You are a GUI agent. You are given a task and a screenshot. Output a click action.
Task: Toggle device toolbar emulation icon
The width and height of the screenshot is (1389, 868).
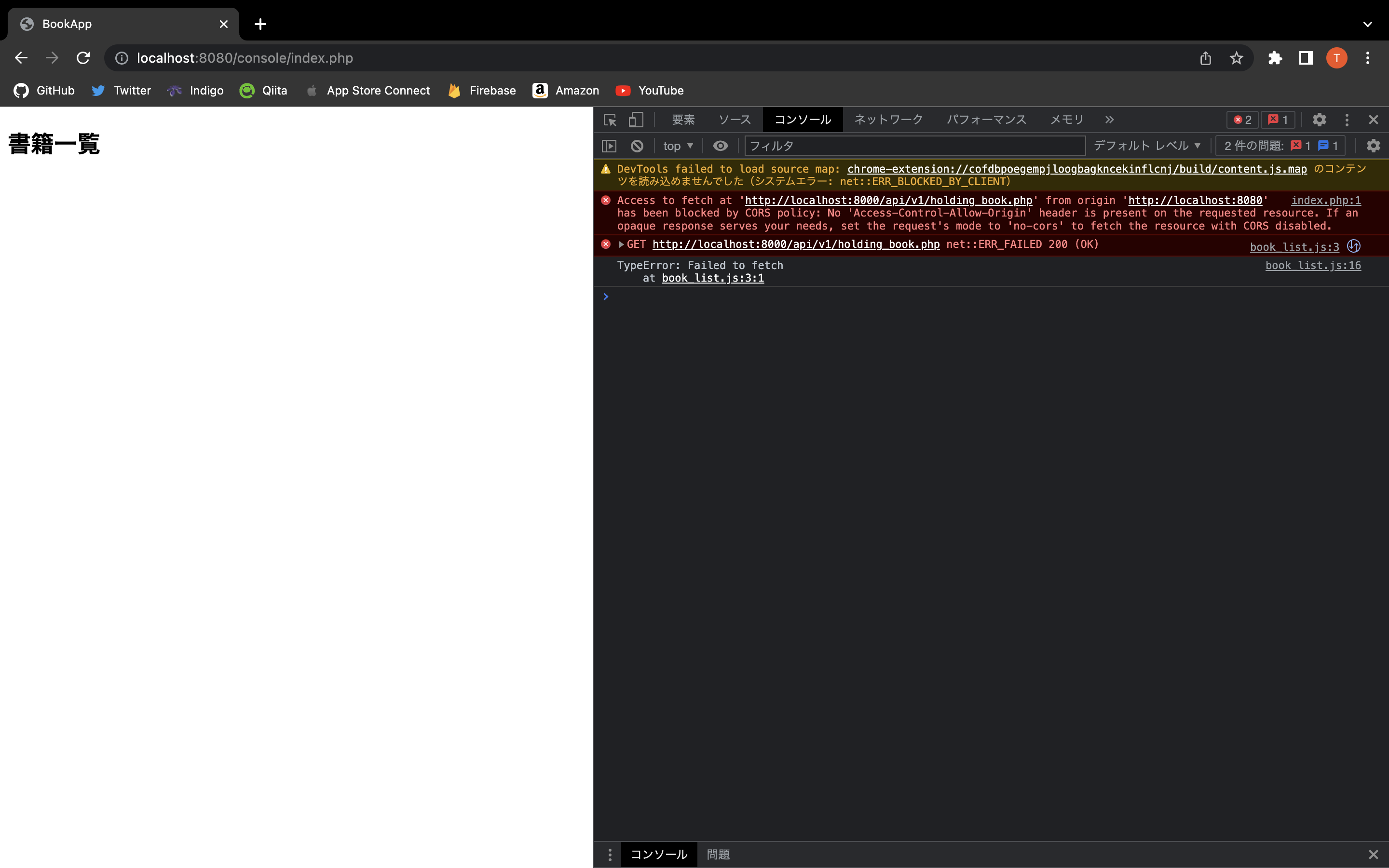635,120
